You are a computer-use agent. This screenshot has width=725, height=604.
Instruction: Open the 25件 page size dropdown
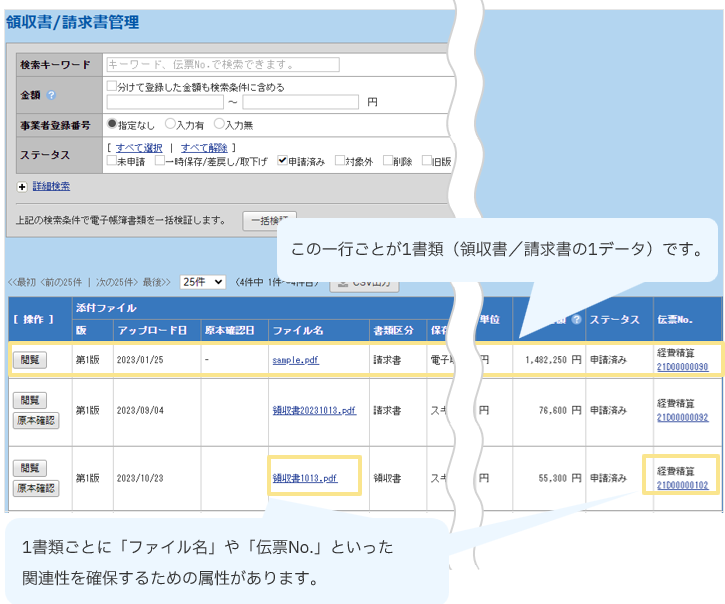click(202, 282)
